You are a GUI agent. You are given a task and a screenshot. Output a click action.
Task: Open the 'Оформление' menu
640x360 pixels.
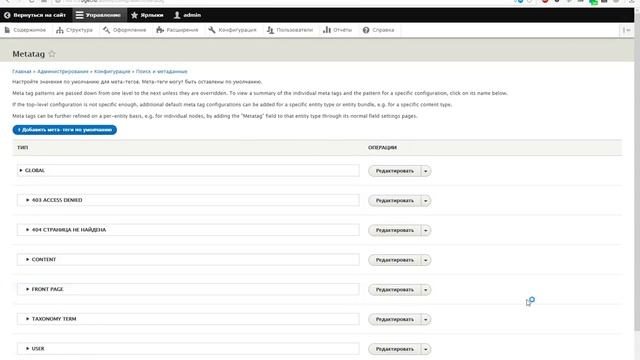tap(124, 30)
